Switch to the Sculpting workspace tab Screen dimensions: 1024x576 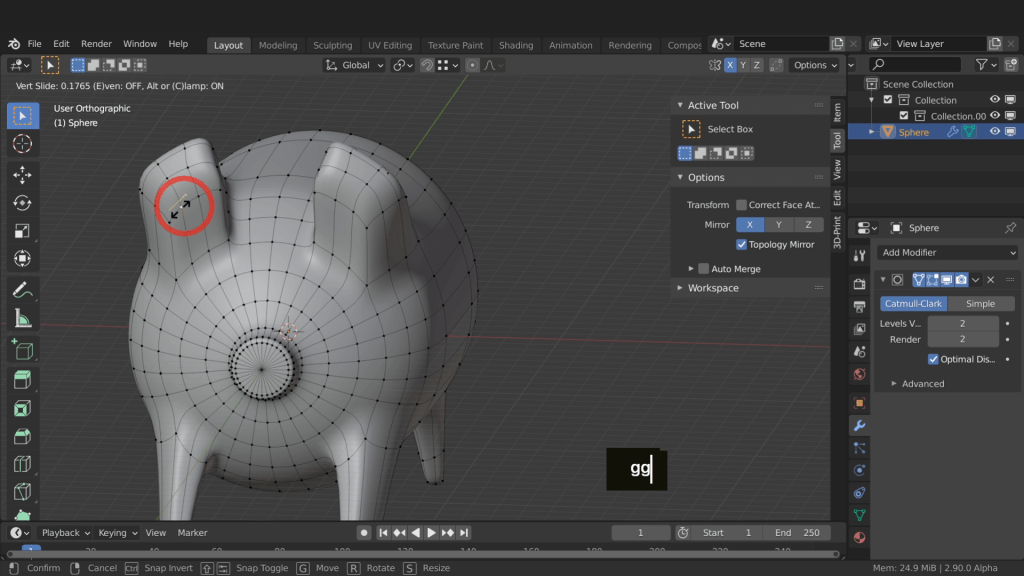(x=332, y=45)
